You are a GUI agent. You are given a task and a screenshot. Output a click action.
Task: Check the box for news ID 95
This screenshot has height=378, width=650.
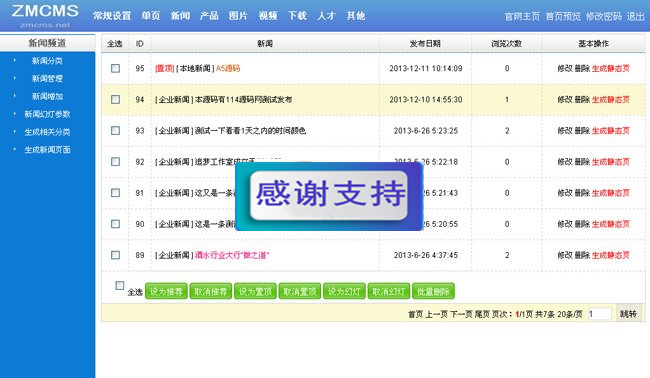pos(116,68)
